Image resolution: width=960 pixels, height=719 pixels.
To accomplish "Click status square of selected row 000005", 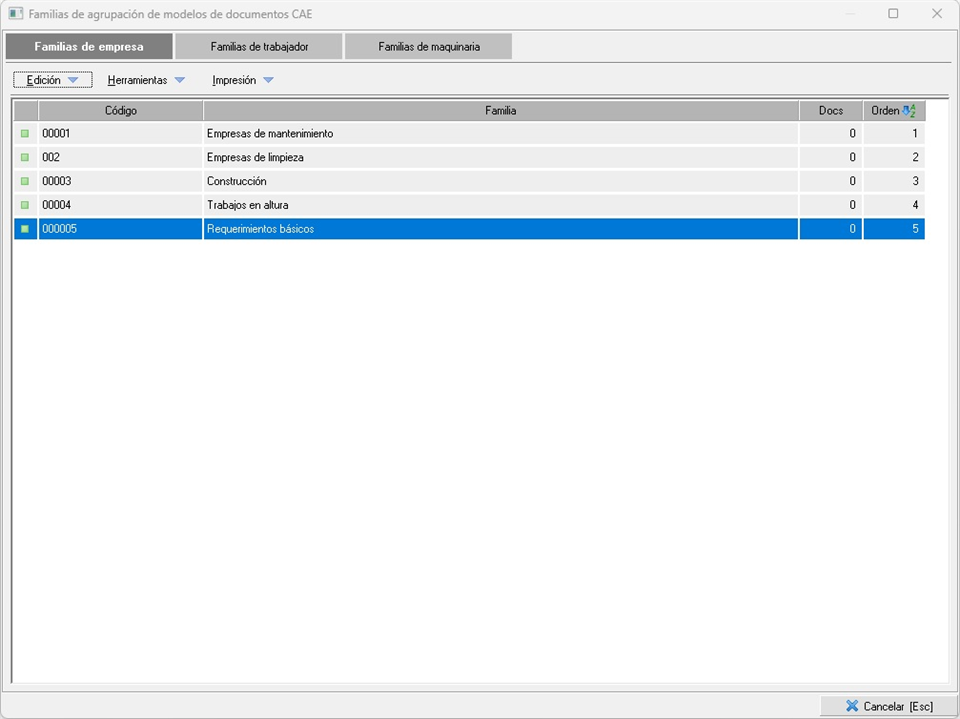I will [25, 229].
